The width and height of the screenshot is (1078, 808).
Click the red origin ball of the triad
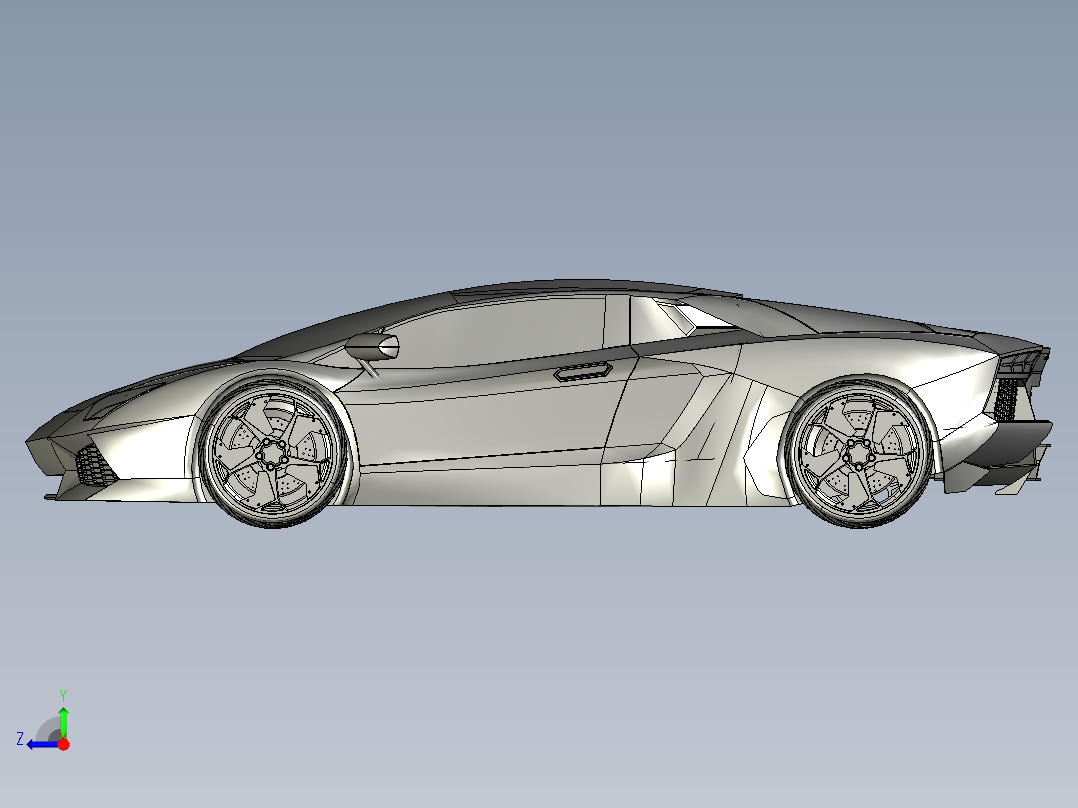pos(63,744)
